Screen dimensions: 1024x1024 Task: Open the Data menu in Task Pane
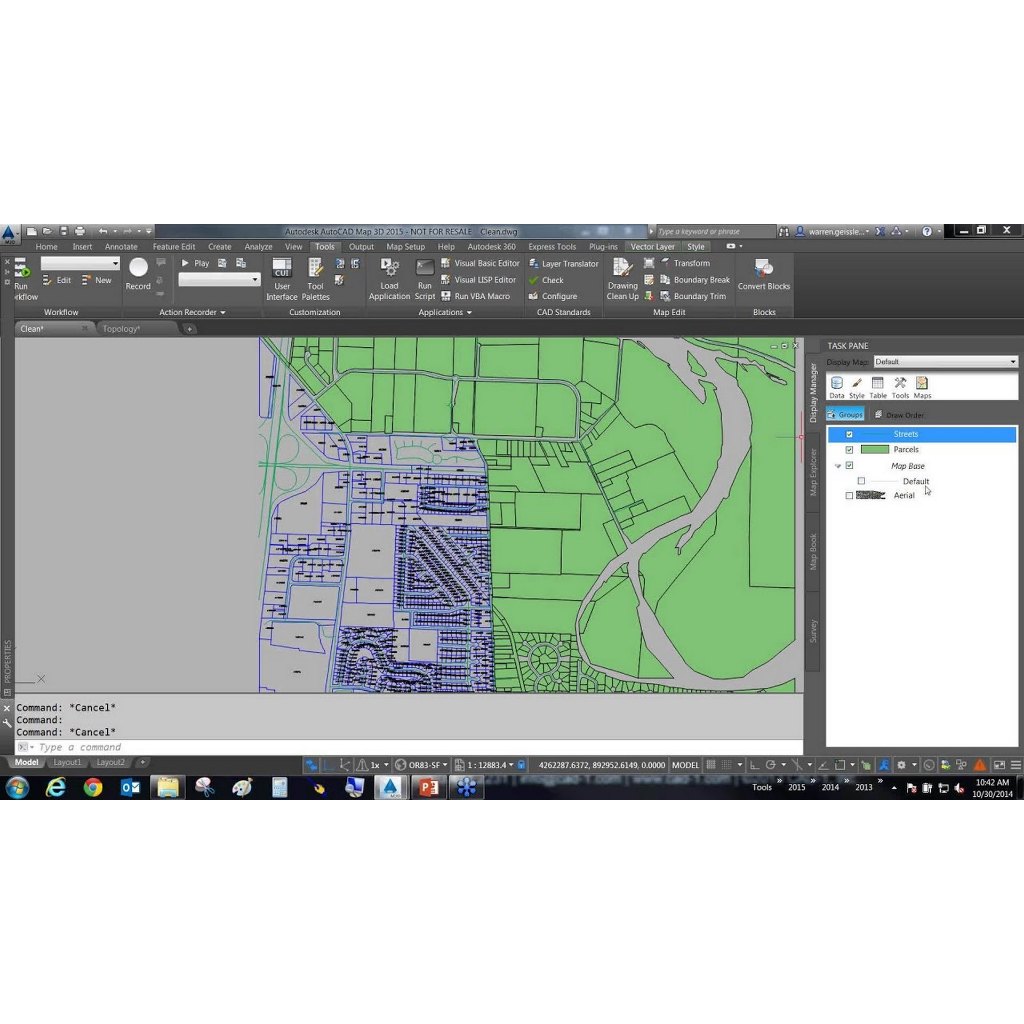(837, 387)
